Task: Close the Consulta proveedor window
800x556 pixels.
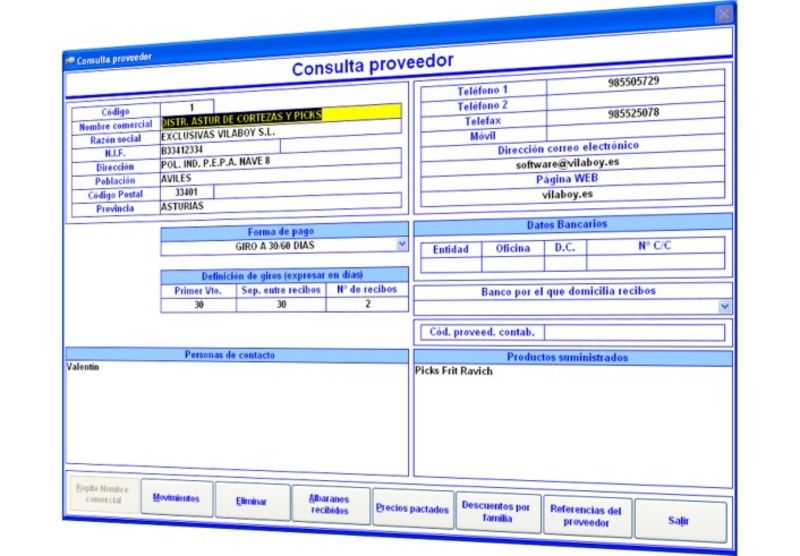Action: click(x=725, y=14)
